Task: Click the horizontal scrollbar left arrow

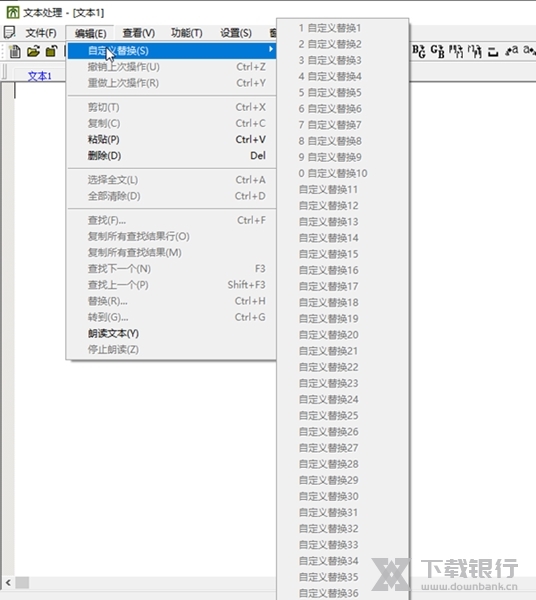Action: pos(8,583)
